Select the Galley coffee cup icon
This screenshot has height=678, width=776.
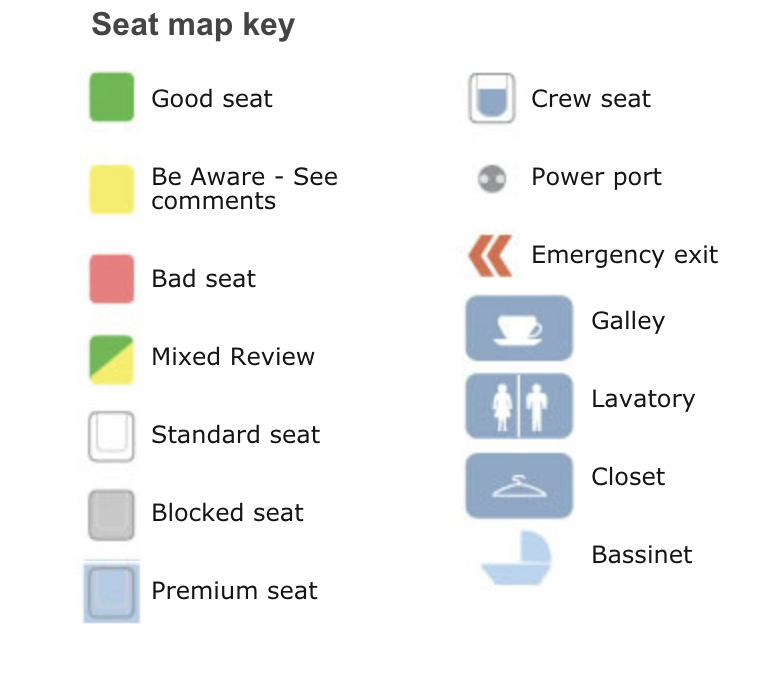point(519,328)
